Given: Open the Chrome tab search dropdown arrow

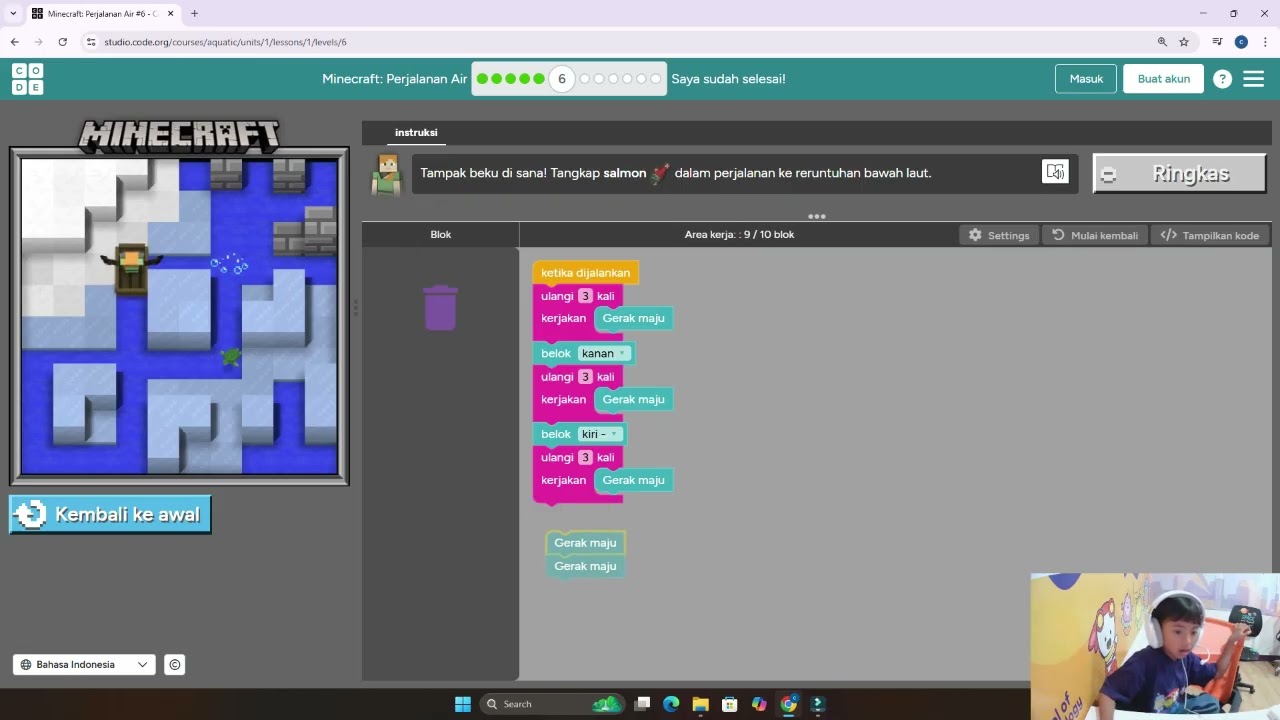Looking at the screenshot, I should tap(14, 14).
